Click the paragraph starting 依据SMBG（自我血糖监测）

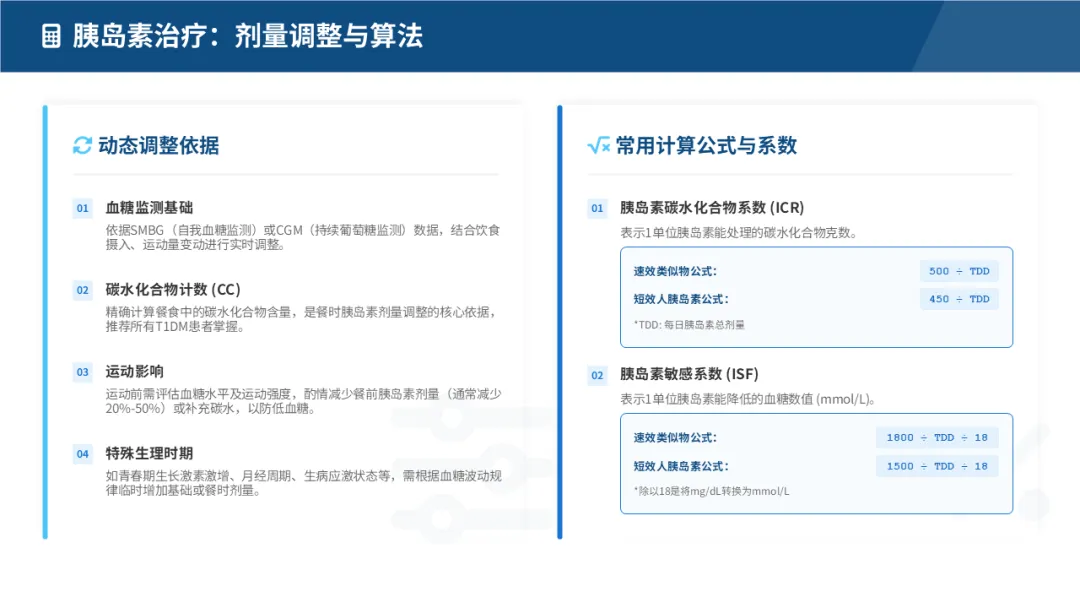click(302, 237)
